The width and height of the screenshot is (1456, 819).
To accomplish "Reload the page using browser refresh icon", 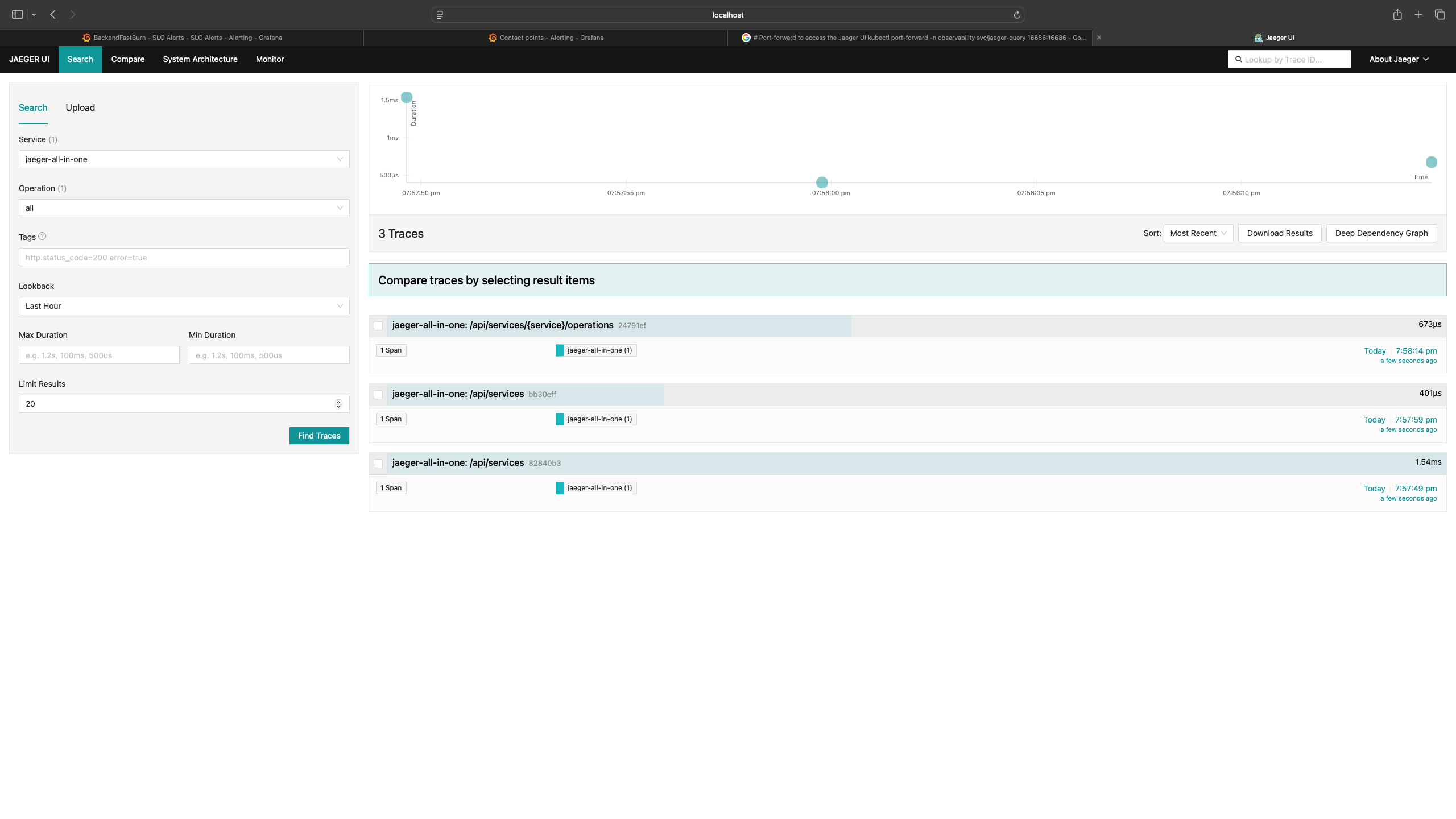I will click(1017, 15).
